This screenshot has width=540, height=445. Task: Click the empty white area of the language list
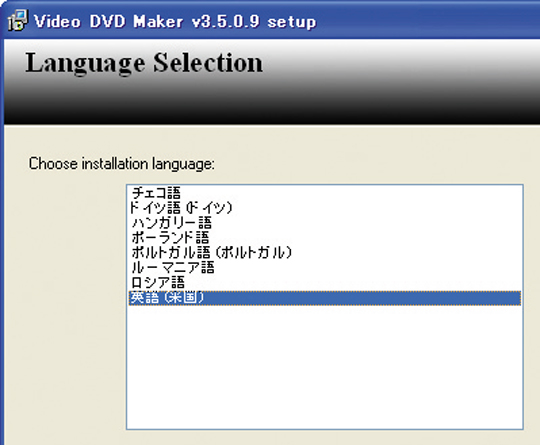325,367
